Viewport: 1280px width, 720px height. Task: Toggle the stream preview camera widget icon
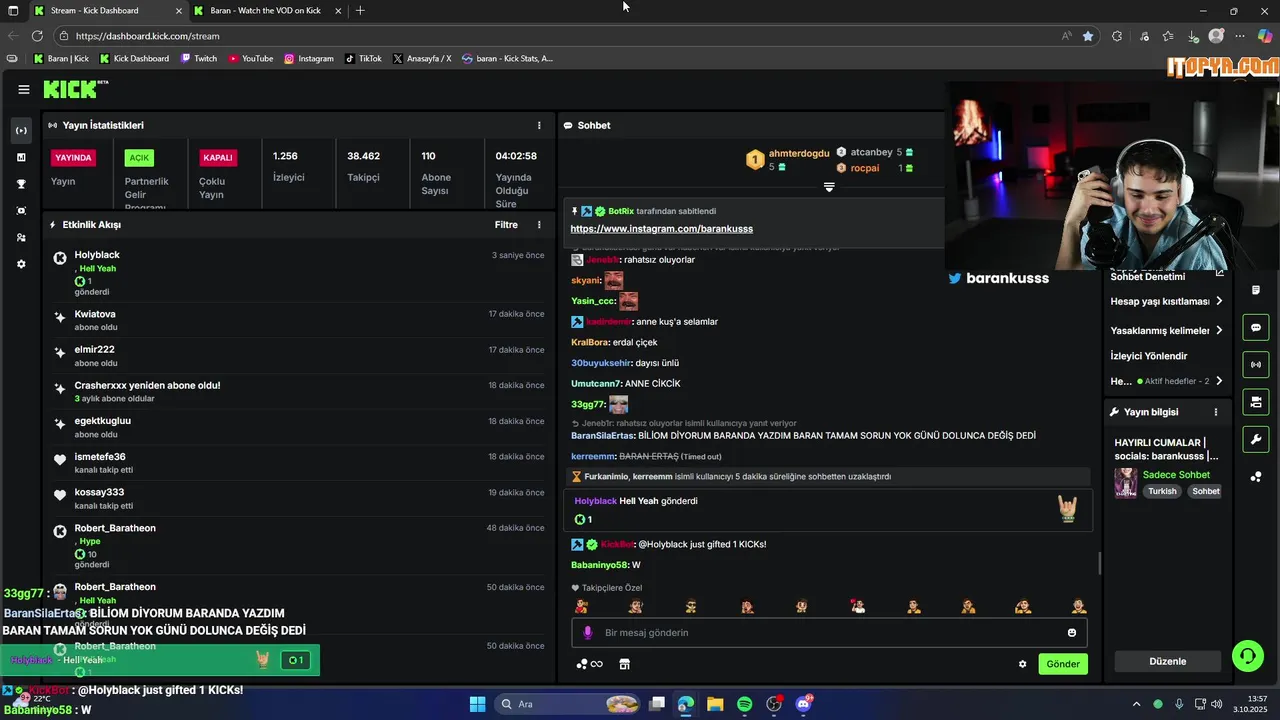1256,402
